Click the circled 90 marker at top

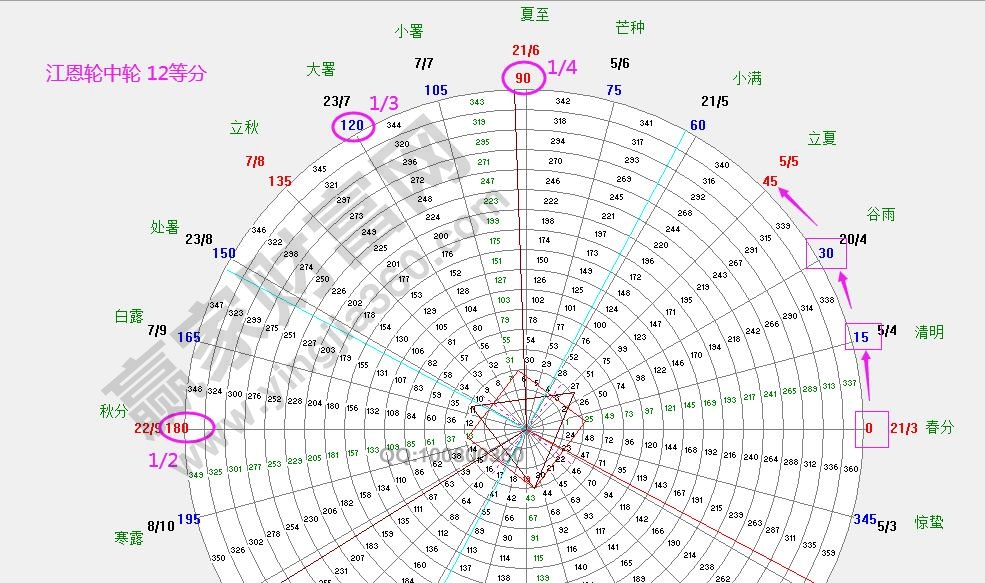[x=522, y=76]
